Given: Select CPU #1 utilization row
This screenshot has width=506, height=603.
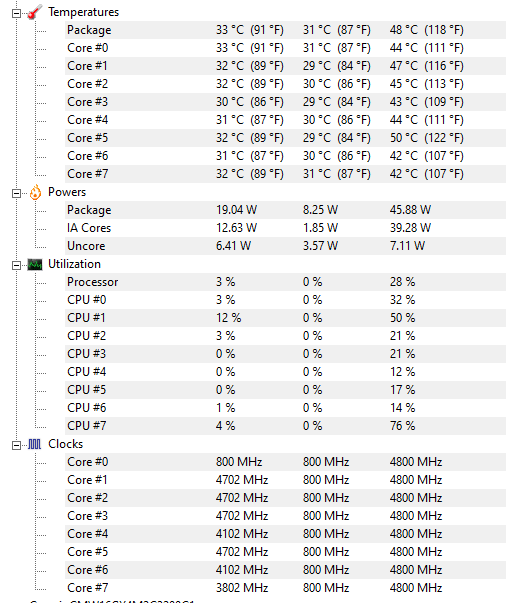Looking at the screenshot, I should 285,318.
